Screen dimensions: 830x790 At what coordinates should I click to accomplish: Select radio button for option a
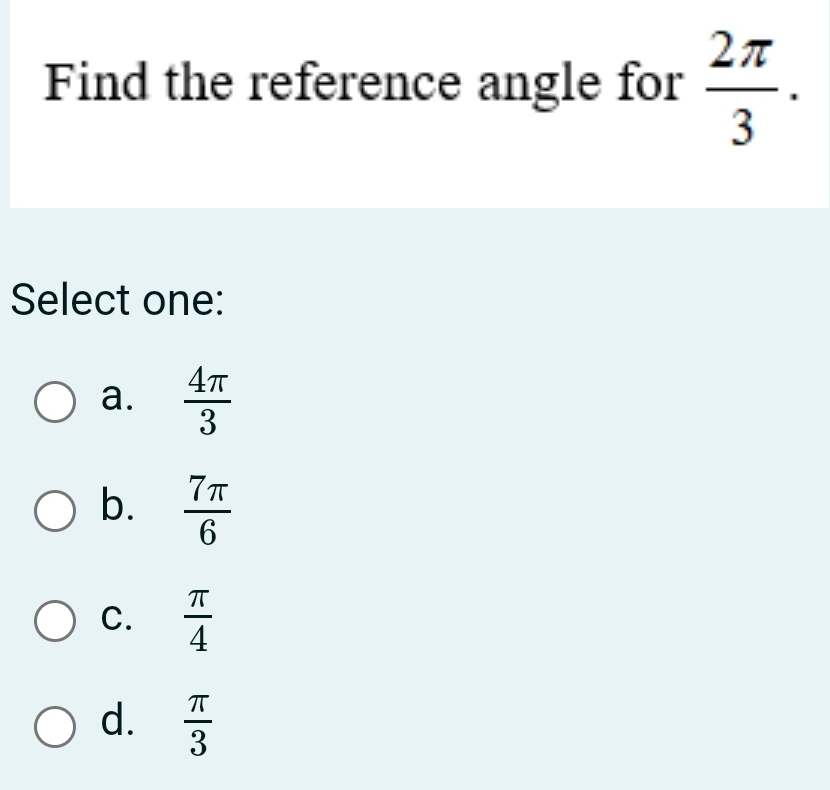tap(54, 401)
